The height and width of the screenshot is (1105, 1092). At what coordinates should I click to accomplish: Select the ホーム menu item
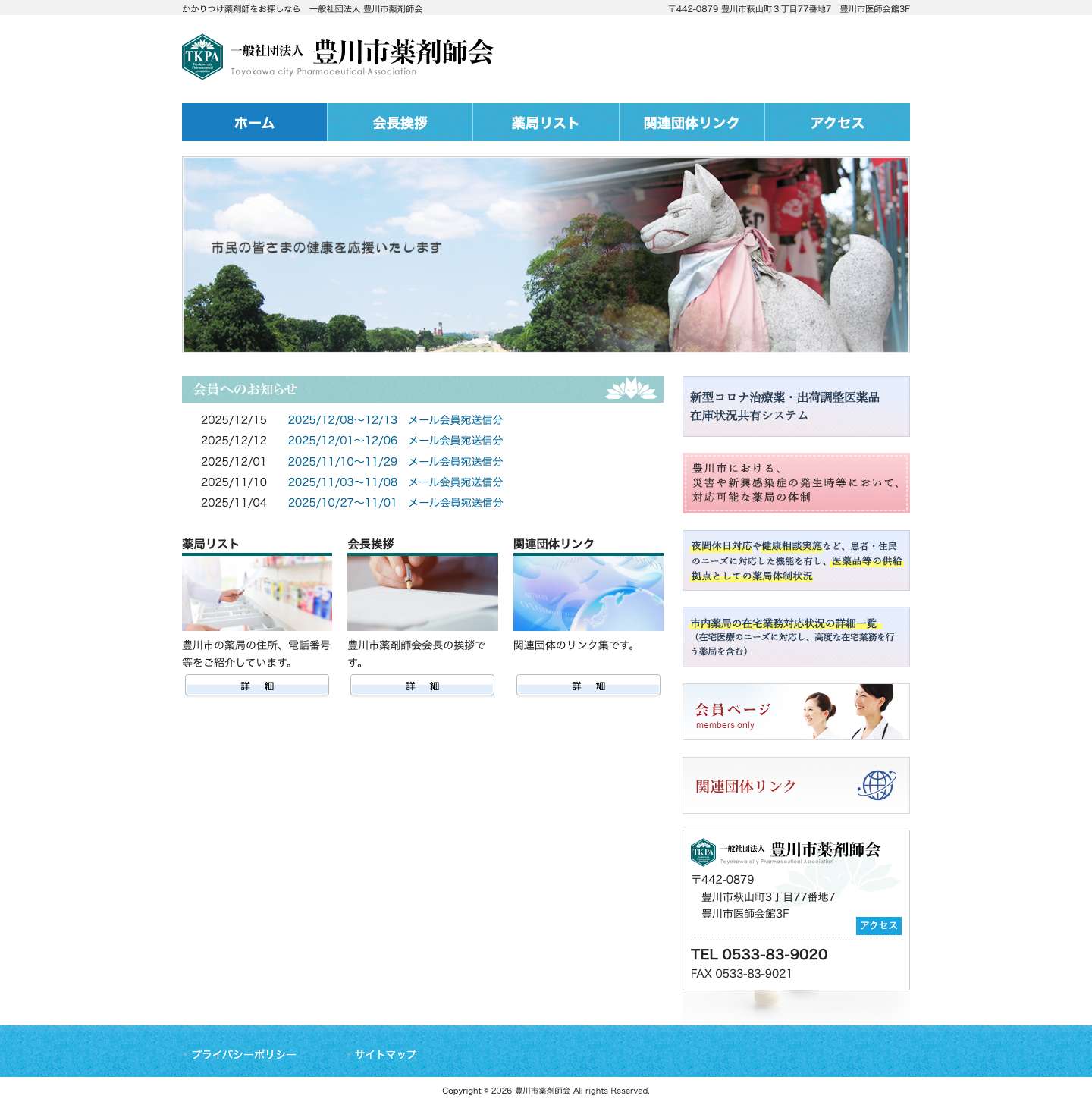click(x=253, y=122)
